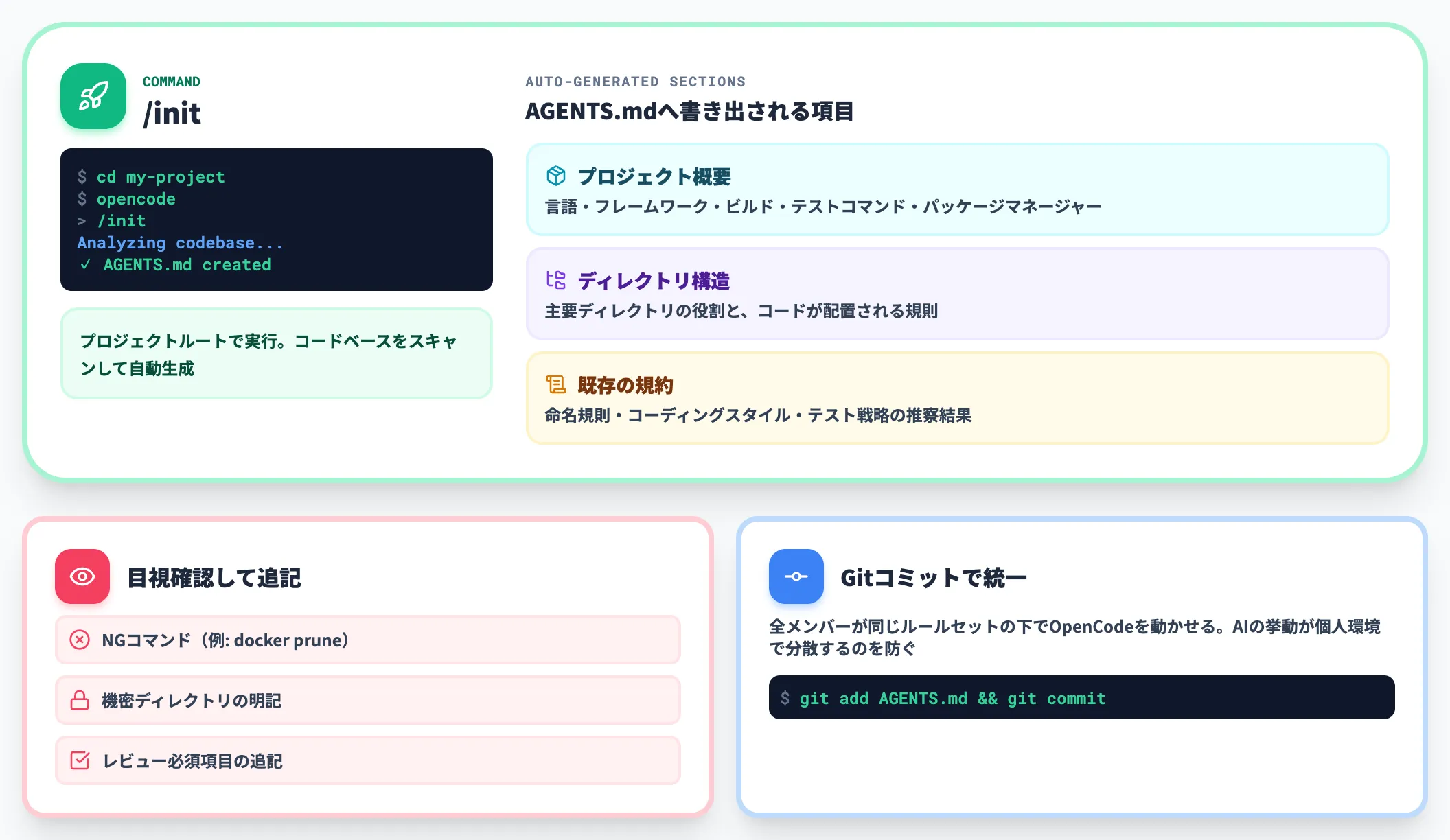Click the /init title heading

pyautogui.click(x=172, y=113)
